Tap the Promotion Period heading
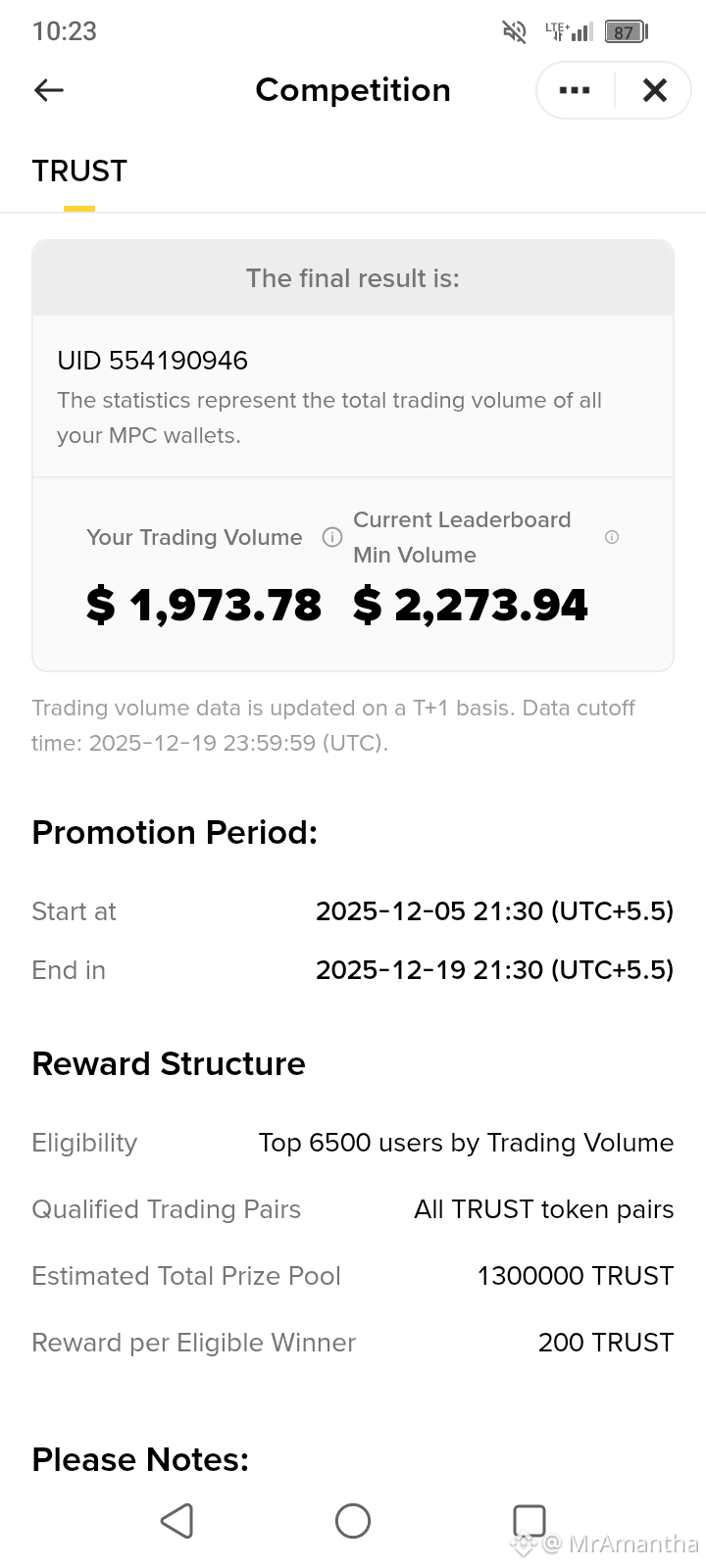The image size is (706, 1568). [x=176, y=832]
